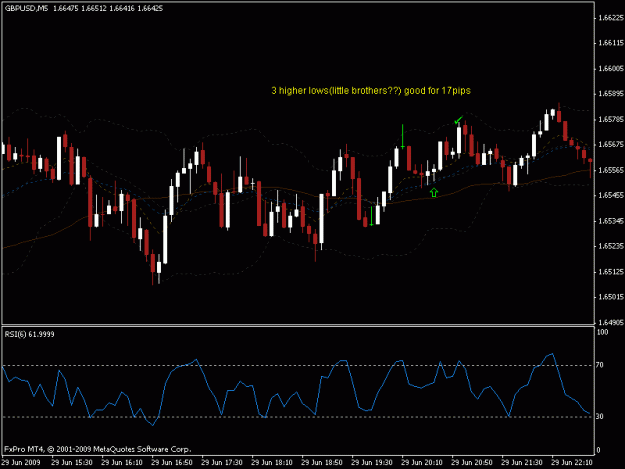Image resolution: width=625 pixels, height=469 pixels.
Task: Click the 1.66115 price axis label
Action: pos(610,43)
